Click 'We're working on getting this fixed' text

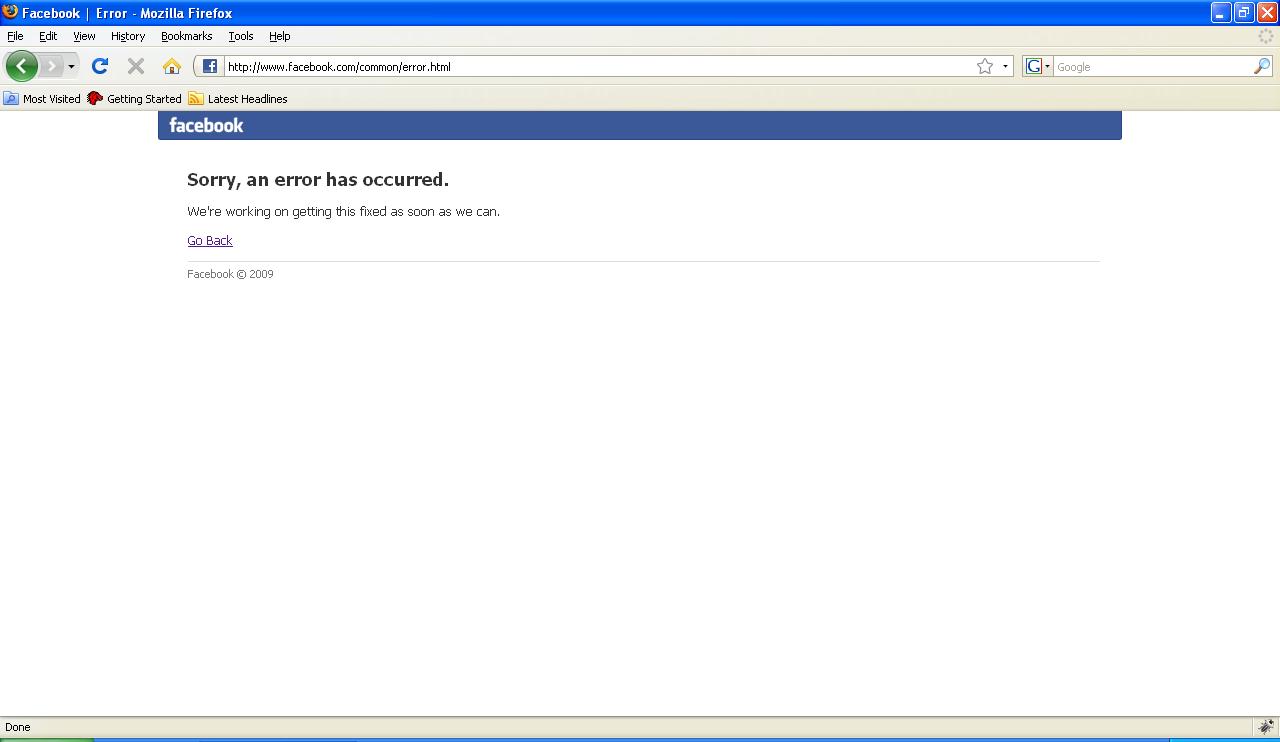tap(343, 212)
